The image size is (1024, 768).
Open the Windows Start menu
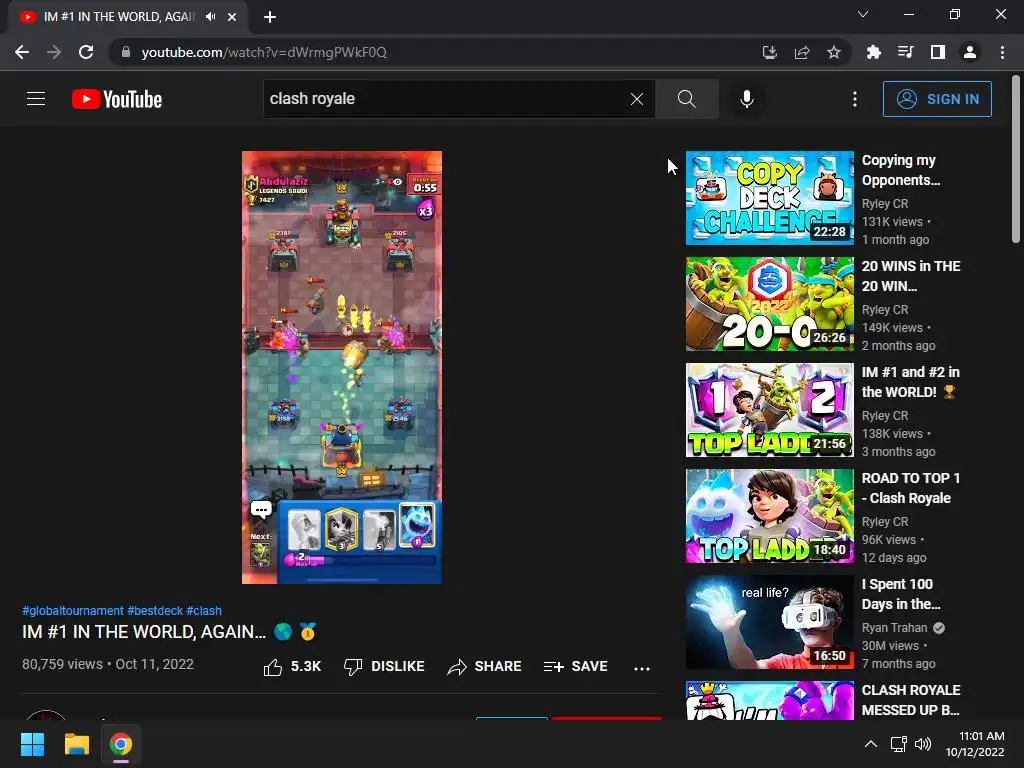(32, 744)
